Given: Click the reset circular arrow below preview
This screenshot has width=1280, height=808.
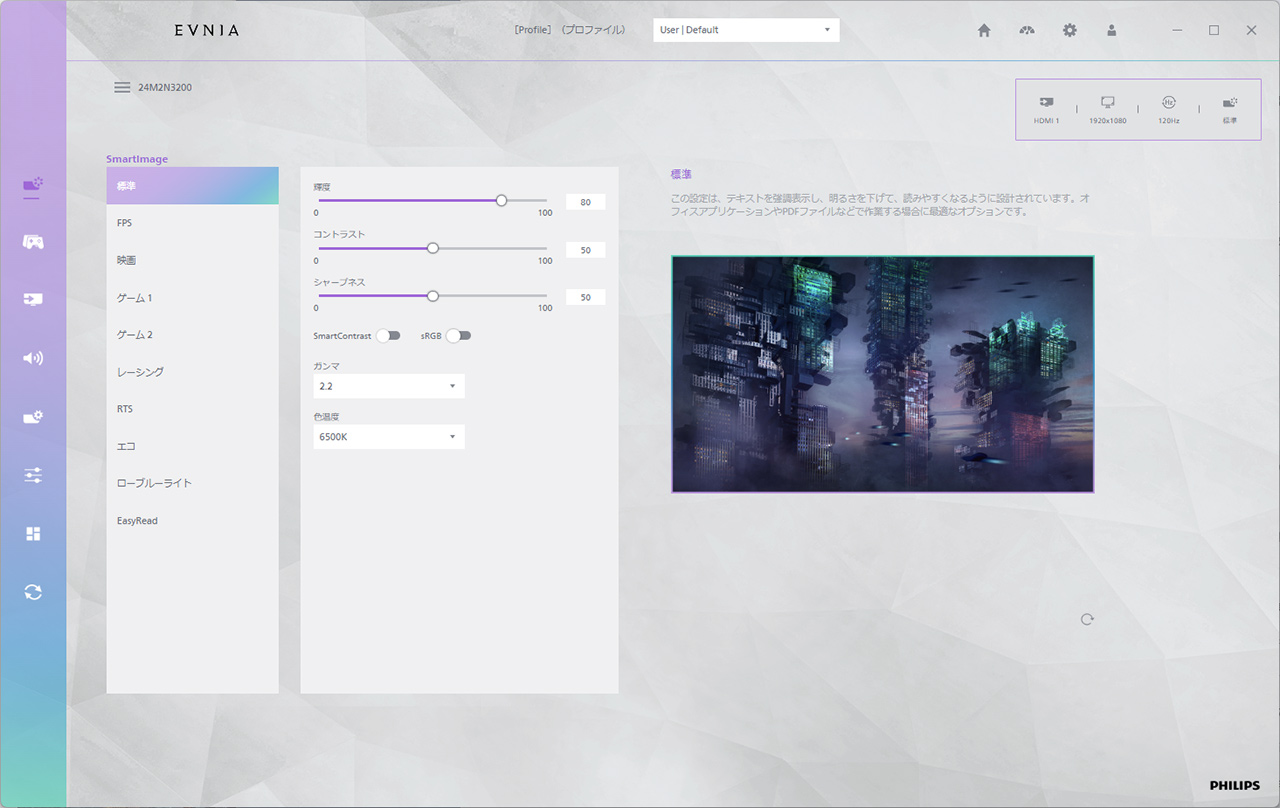Looking at the screenshot, I should [x=1087, y=619].
